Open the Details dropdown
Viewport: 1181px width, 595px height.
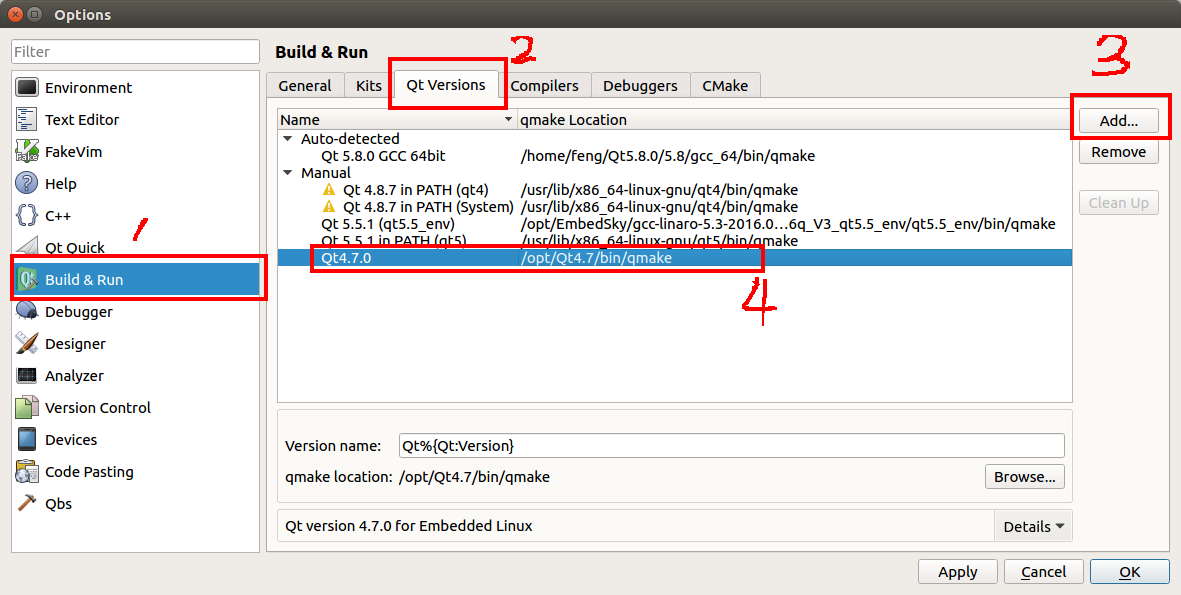(x=1033, y=525)
